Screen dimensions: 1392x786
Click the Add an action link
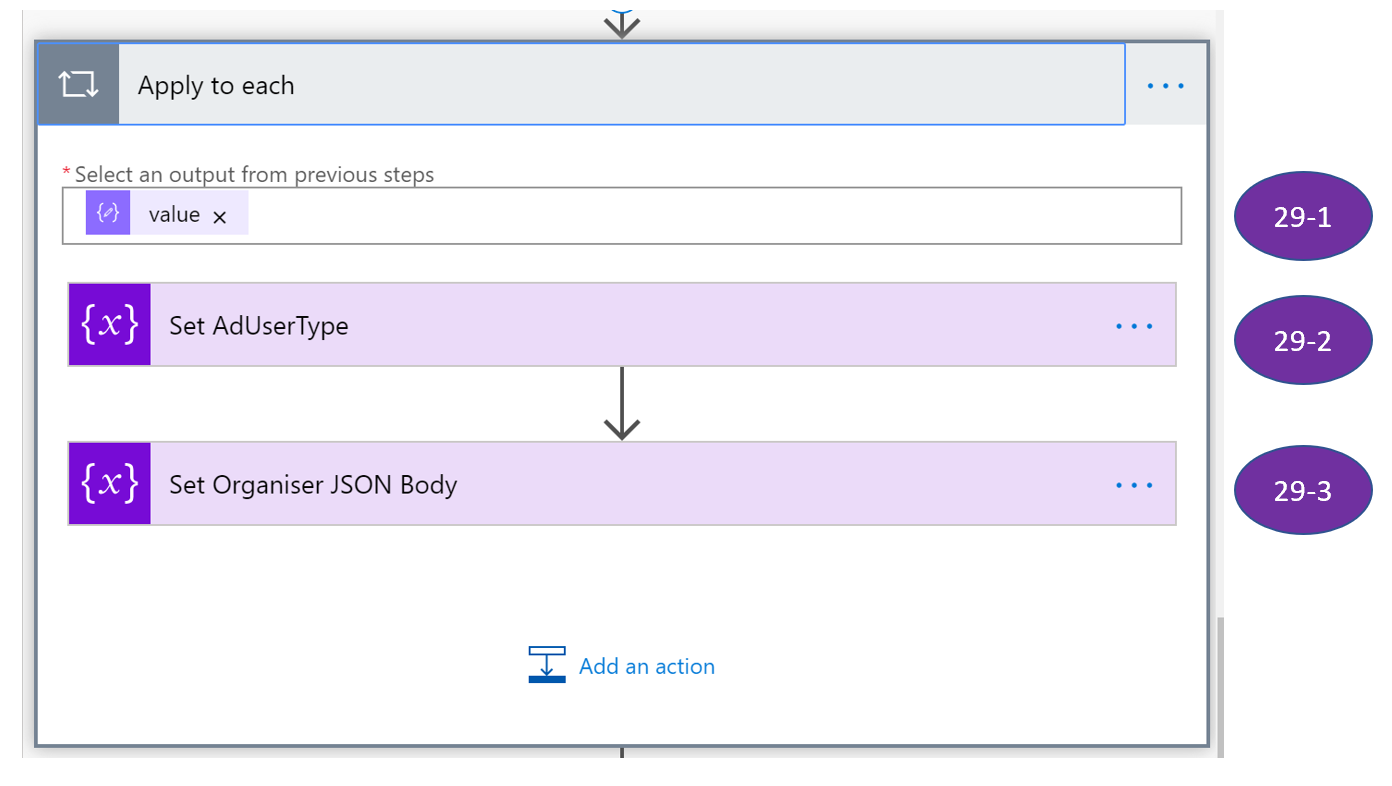646,666
